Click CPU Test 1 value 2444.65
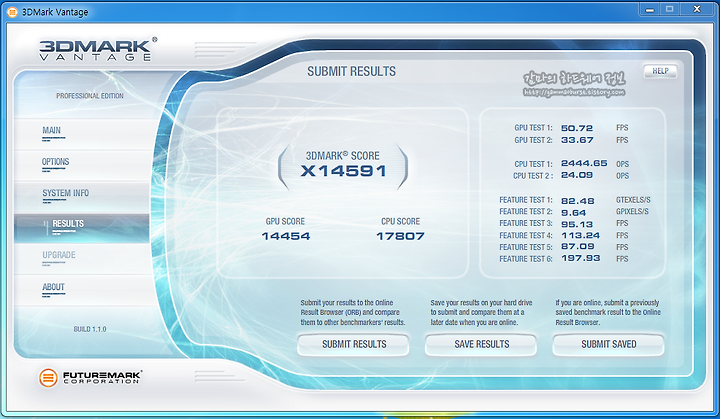This screenshot has width=720, height=419. tap(584, 164)
